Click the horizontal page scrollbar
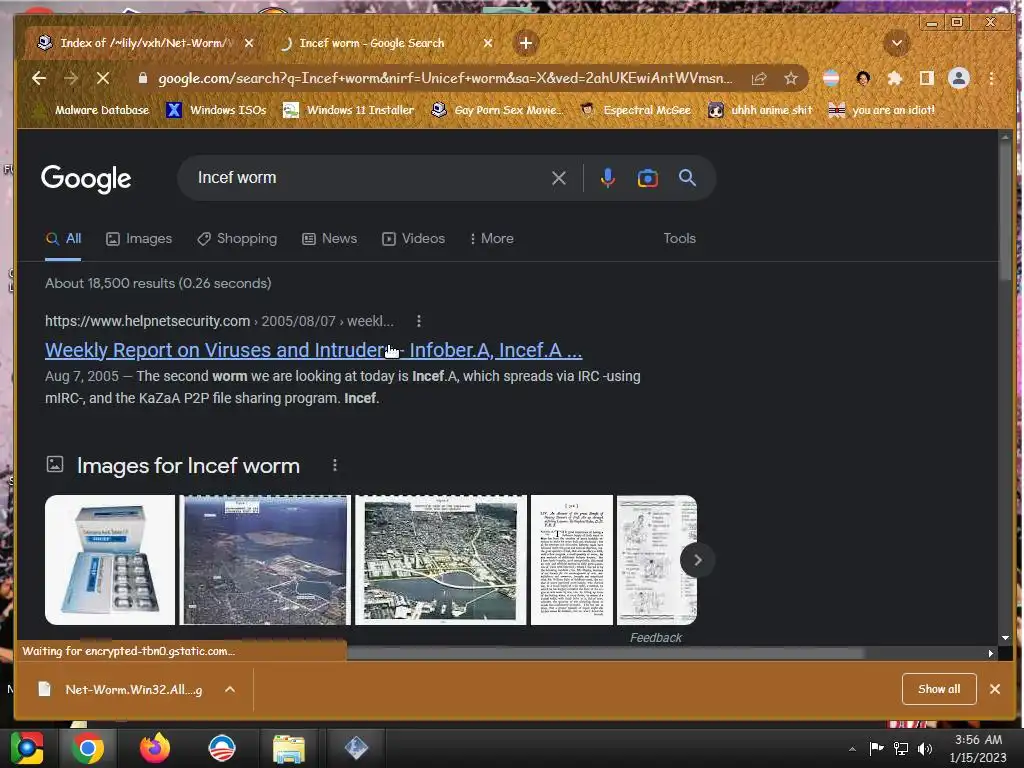Screen dimensions: 1024x768 tap(605, 653)
